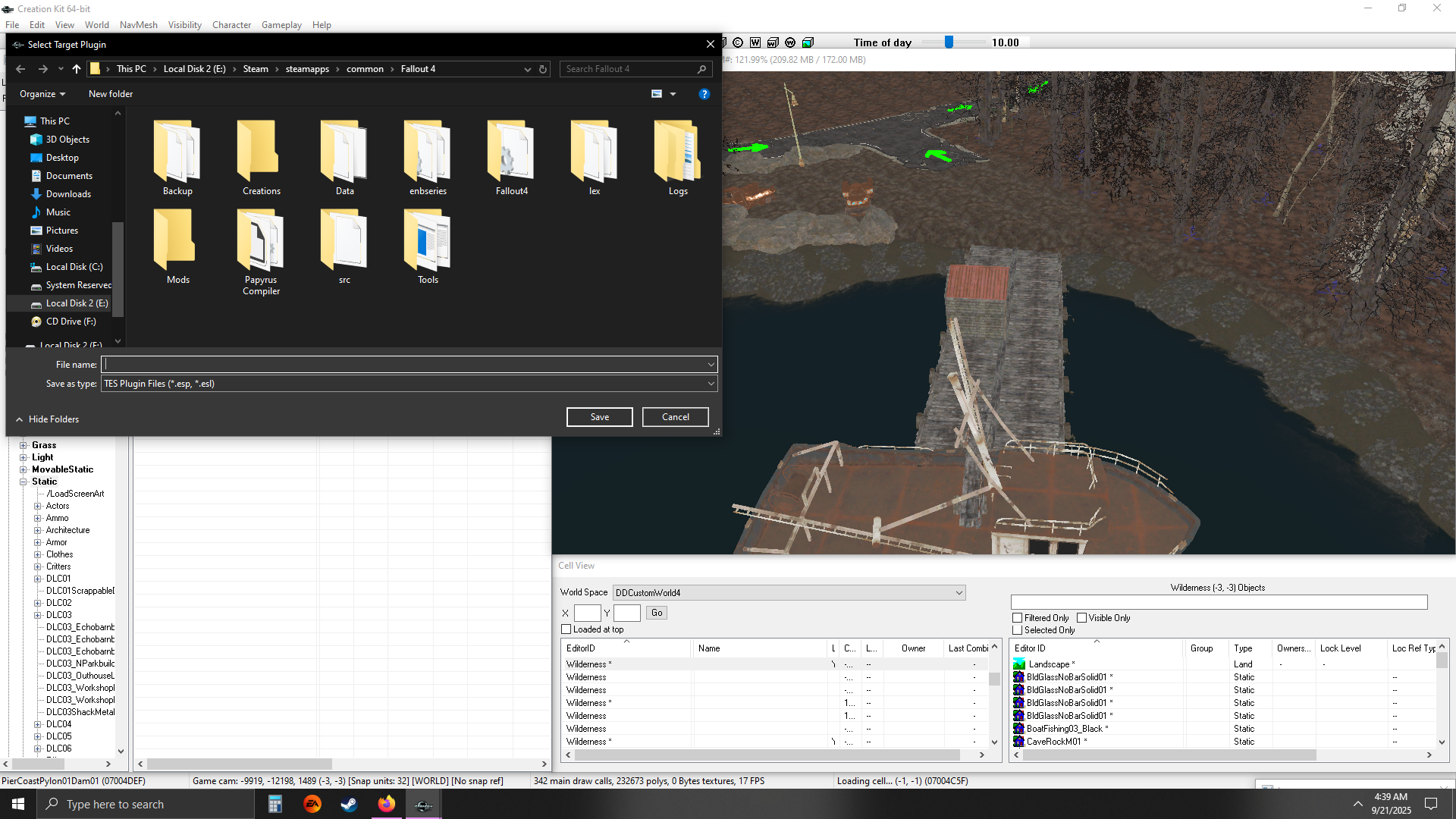Open the World menu
This screenshot has width=1456, height=819.
point(97,25)
